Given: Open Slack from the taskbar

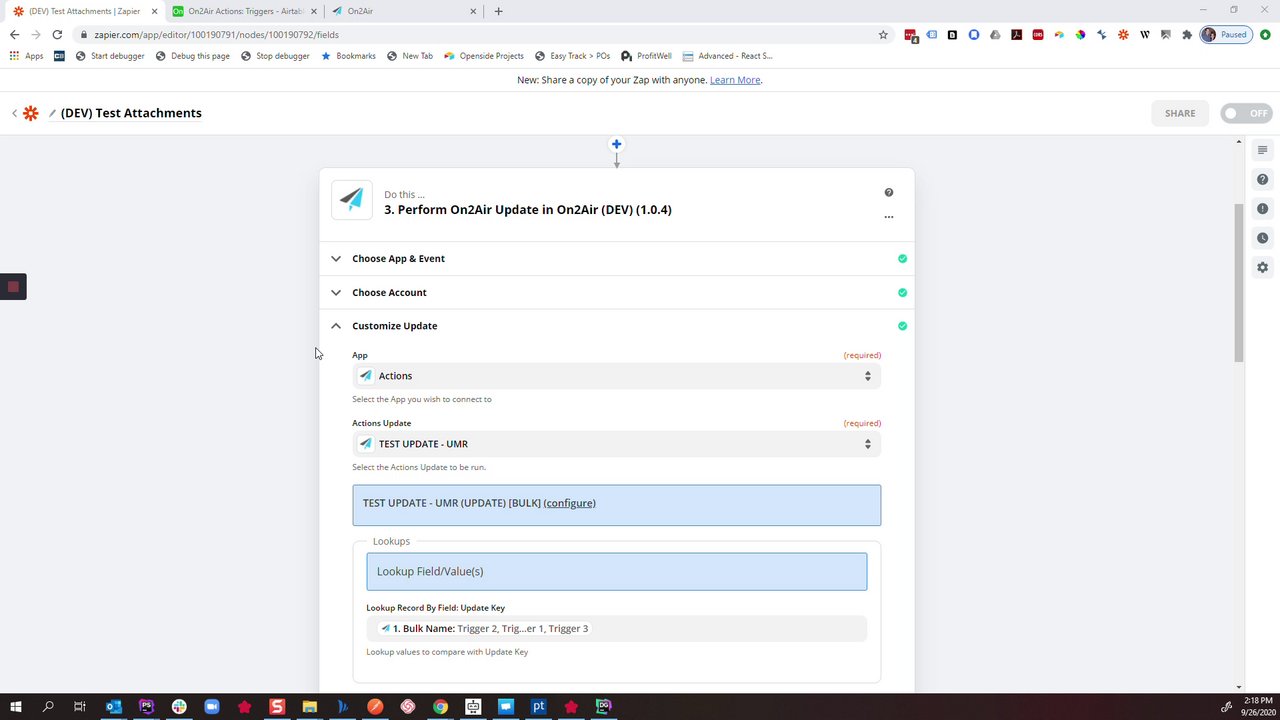Looking at the screenshot, I should pos(179,707).
